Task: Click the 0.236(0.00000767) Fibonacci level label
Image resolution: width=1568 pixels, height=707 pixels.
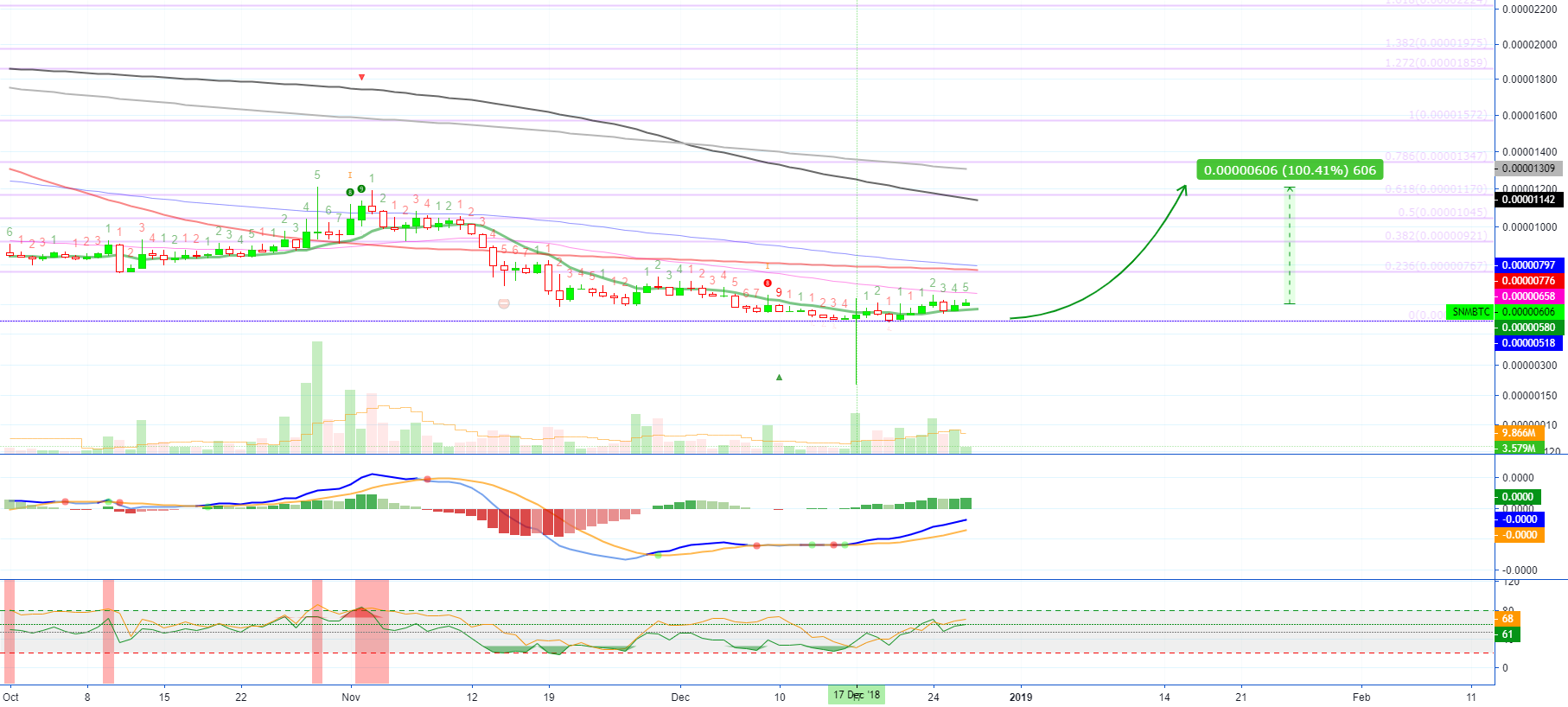Action: 1436,266
